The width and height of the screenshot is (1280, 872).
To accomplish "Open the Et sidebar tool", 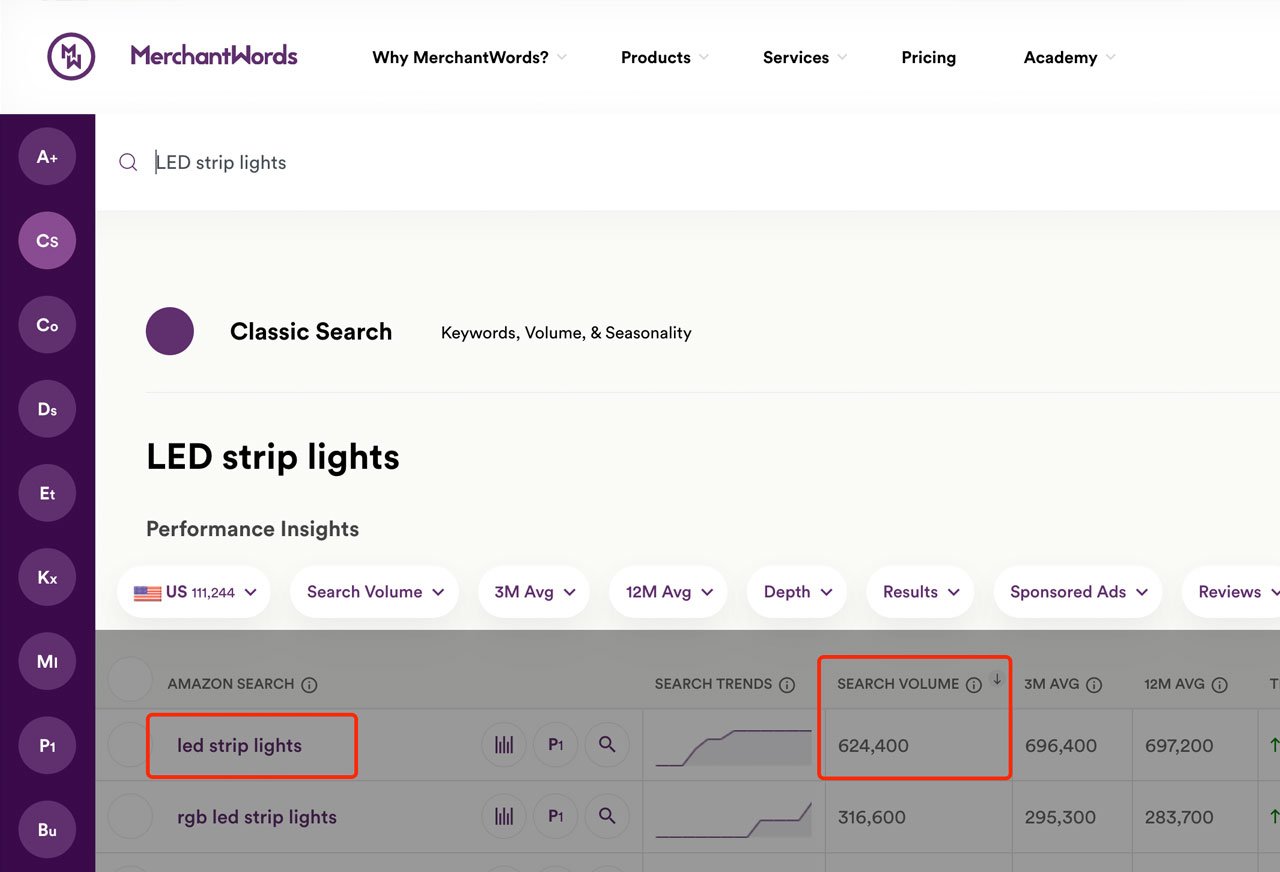I will (47, 493).
